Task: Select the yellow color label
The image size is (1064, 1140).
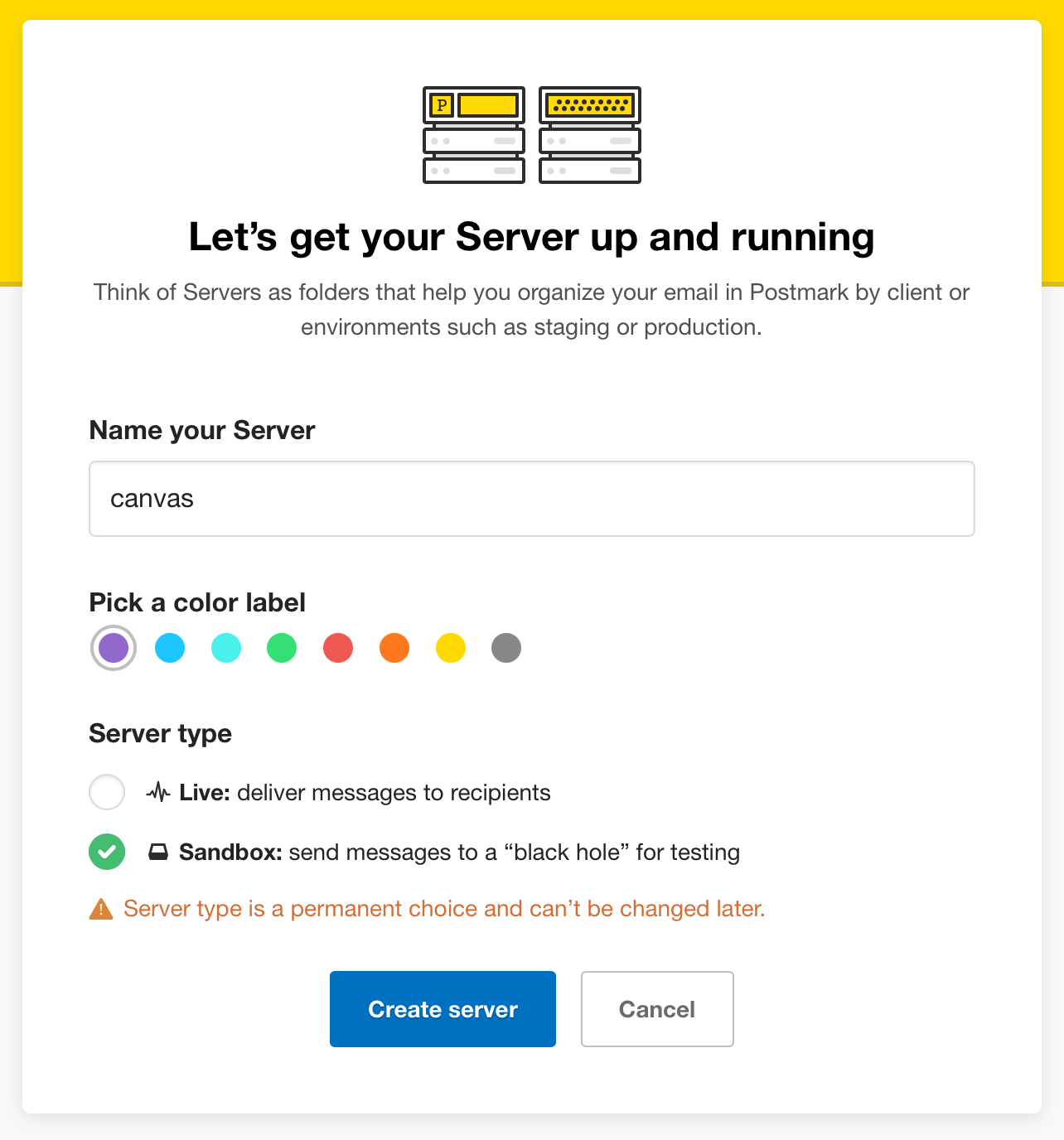Action: tap(450, 648)
